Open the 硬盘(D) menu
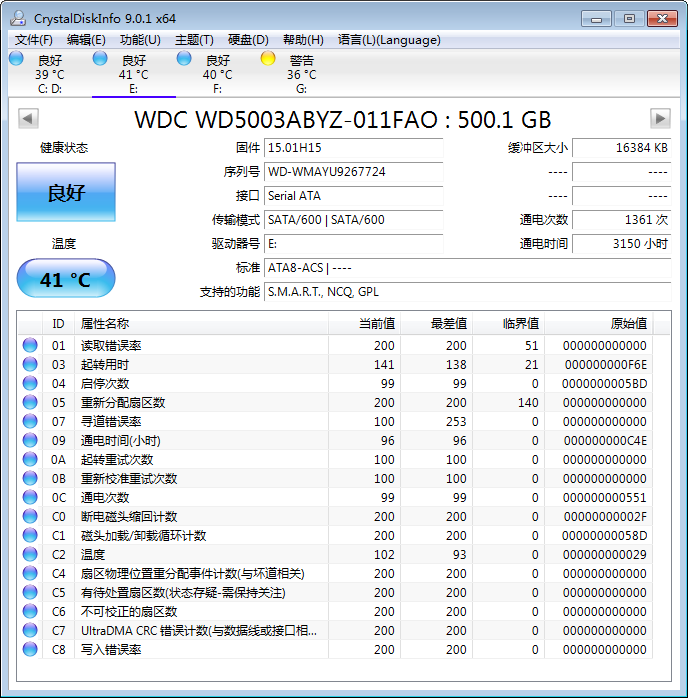The width and height of the screenshot is (688, 698). (248, 40)
